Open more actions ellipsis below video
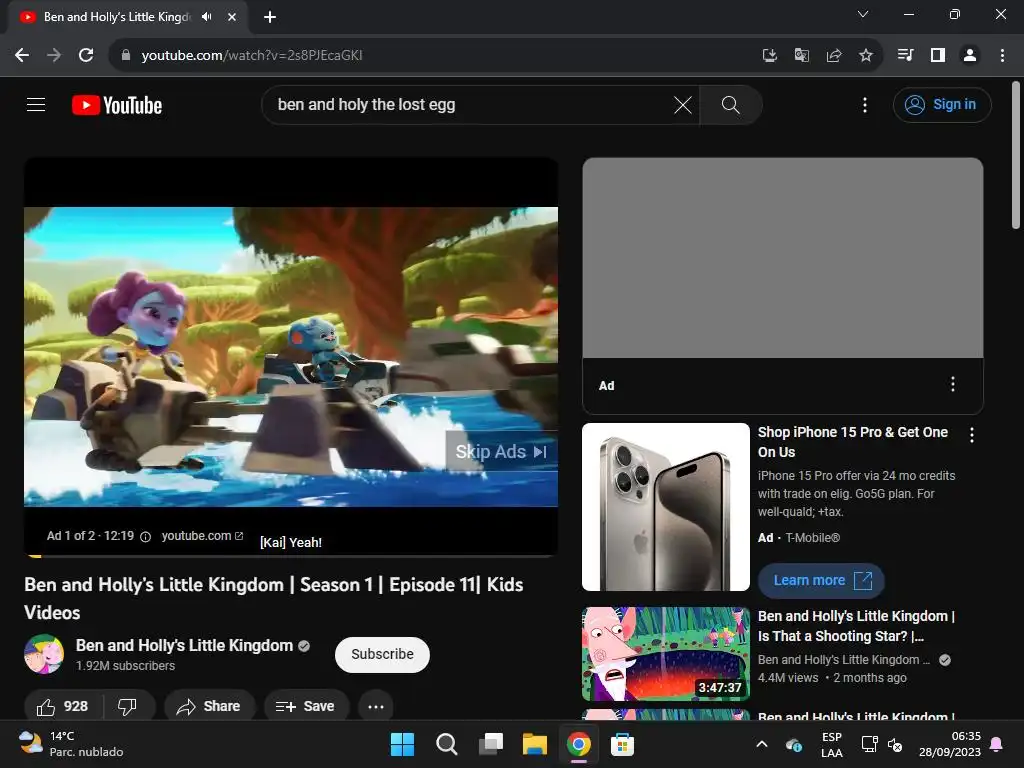 [376, 706]
